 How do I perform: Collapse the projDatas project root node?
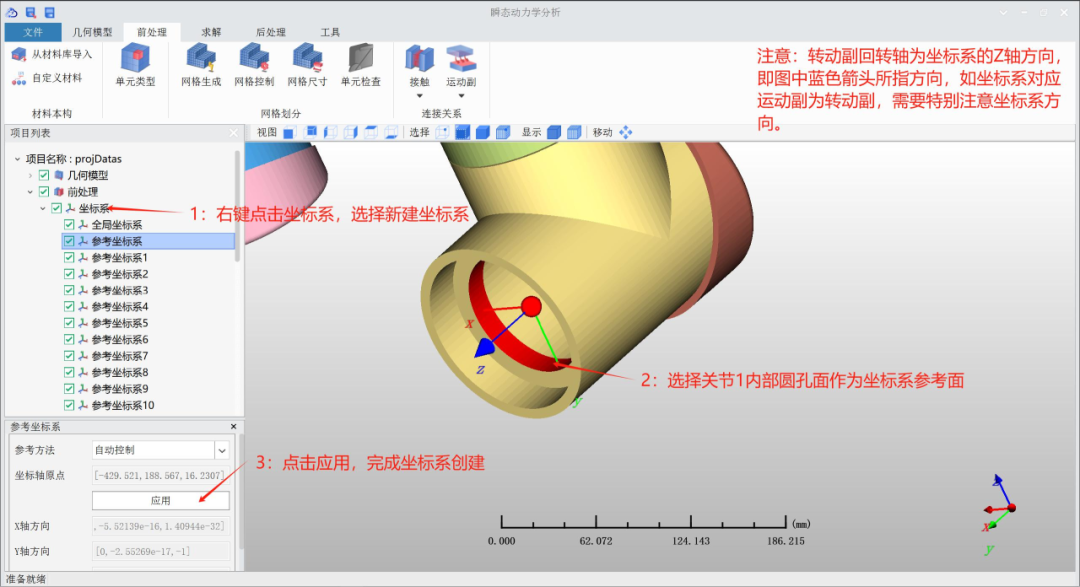tap(17, 159)
